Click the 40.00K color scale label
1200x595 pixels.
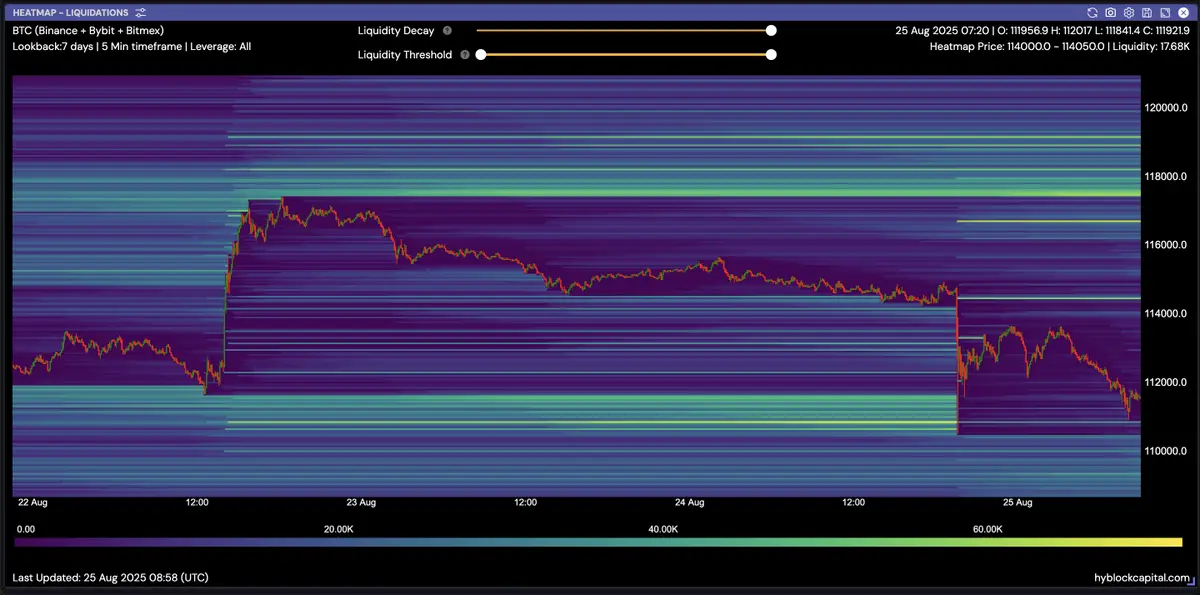click(x=663, y=529)
